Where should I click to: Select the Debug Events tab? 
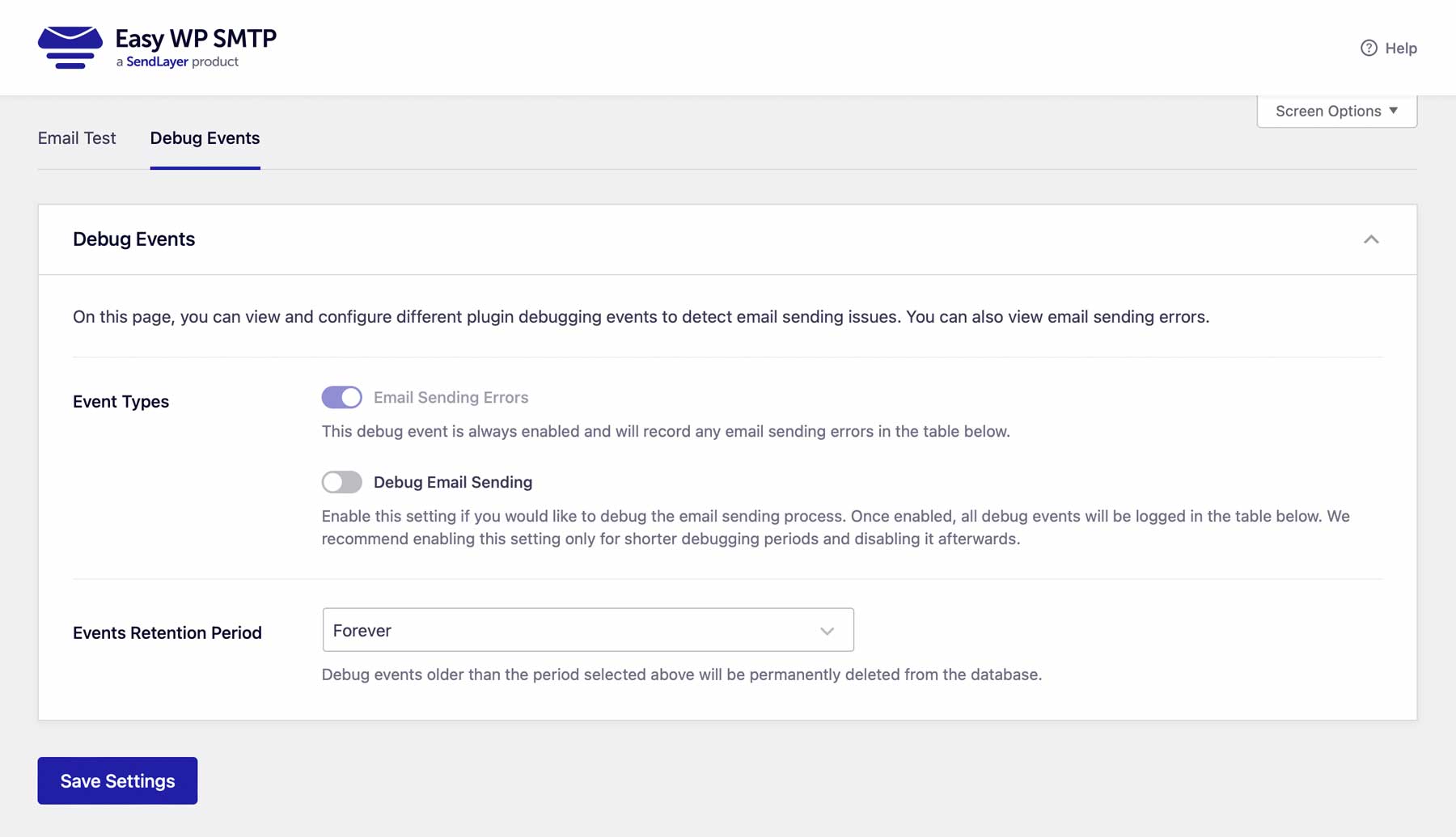(x=205, y=138)
